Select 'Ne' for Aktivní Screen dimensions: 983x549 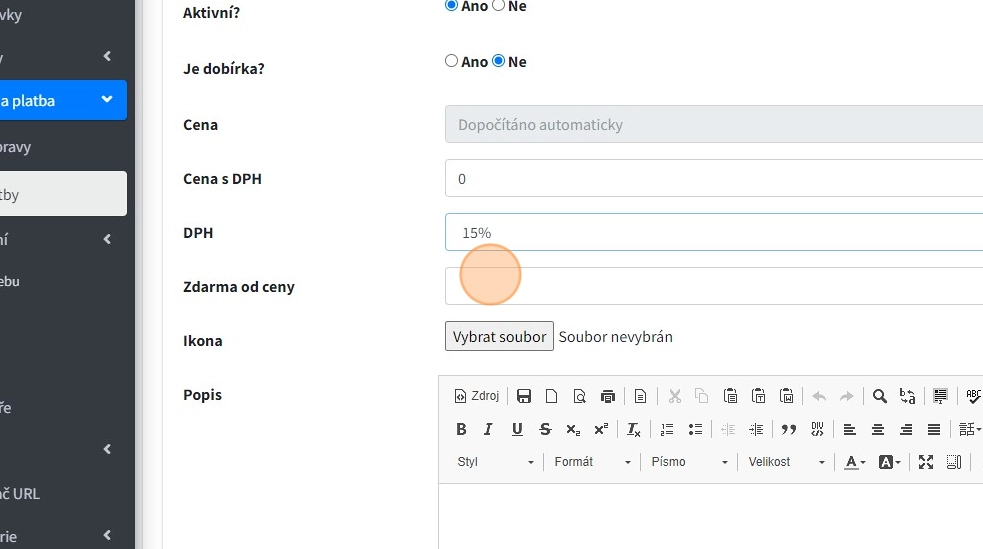(499, 6)
